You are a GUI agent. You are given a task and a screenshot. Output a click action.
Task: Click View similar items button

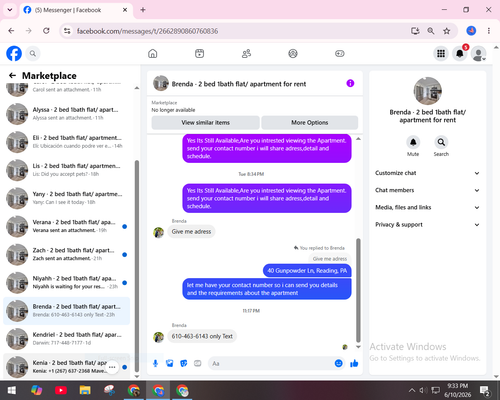point(206,123)
